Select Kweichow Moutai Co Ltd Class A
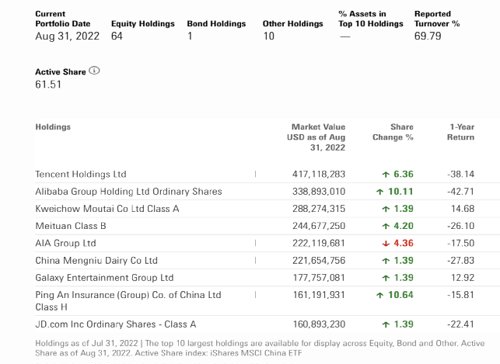 point(107,209)
